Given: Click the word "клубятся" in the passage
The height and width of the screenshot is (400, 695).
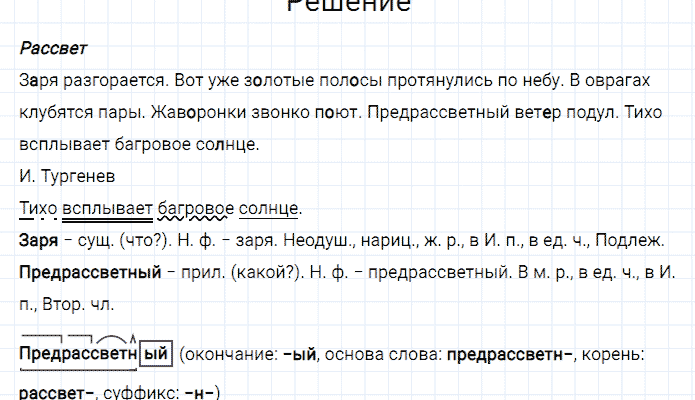Looking at the screenshot, I should click(x=50, y=113).
